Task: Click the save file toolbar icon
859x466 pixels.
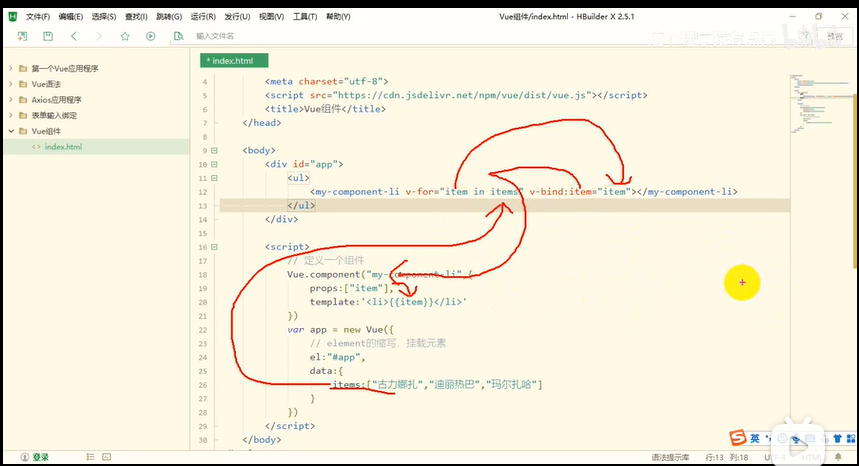Action: [x=48, y=36]
